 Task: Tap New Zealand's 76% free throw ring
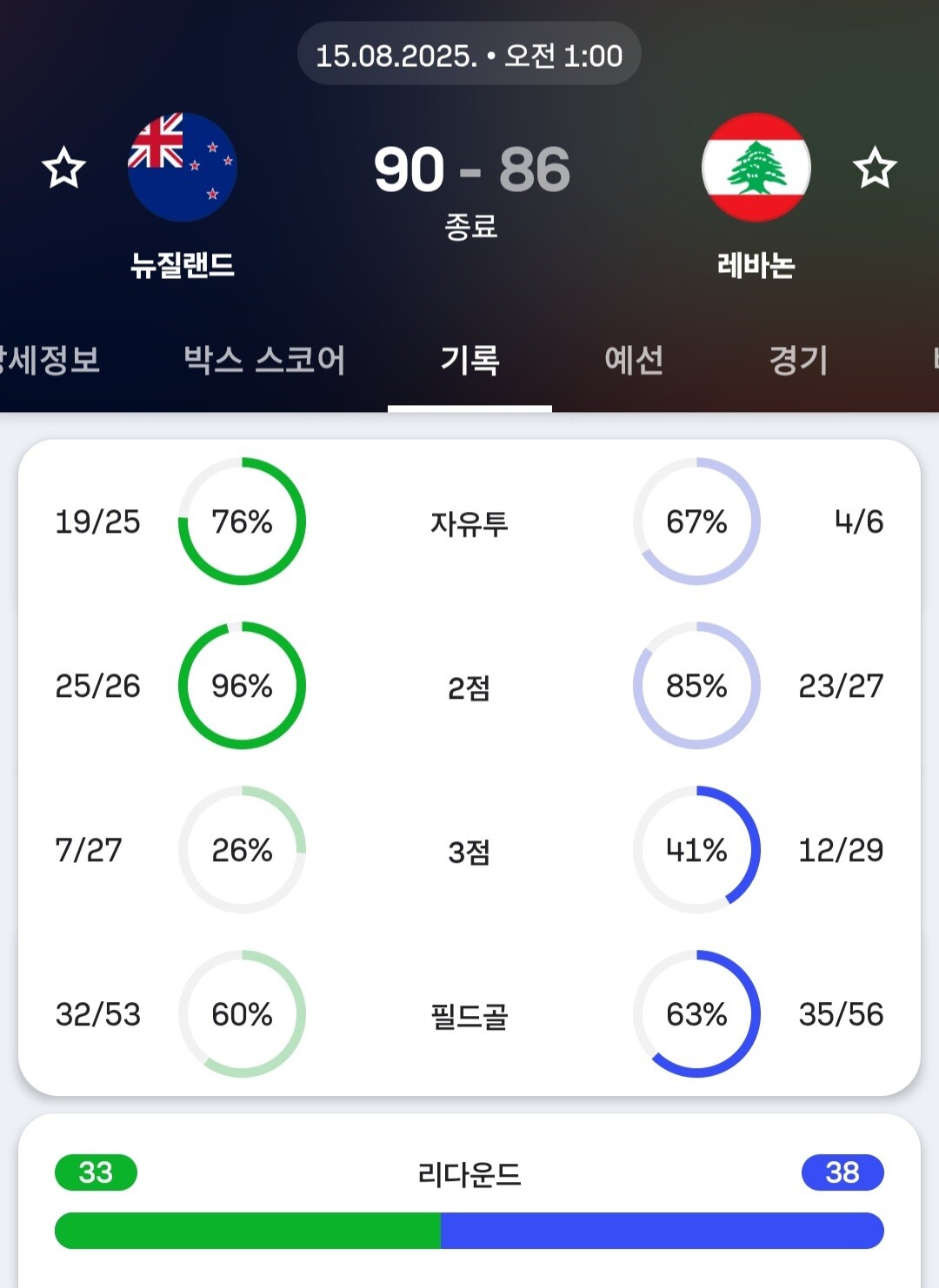(x=242, y=521)
